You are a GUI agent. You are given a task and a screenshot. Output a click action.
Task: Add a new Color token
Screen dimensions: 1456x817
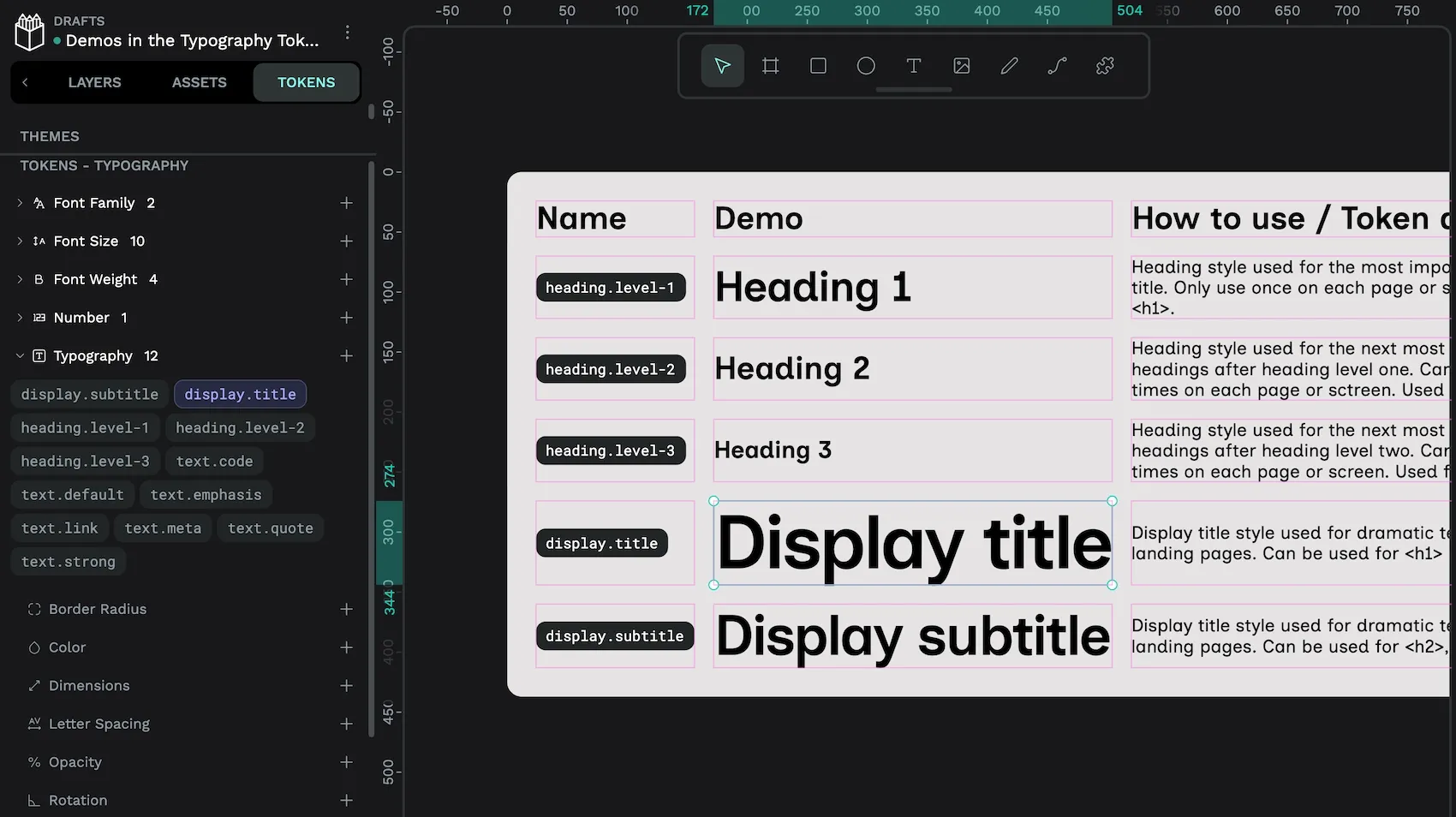tap(346, 647)
